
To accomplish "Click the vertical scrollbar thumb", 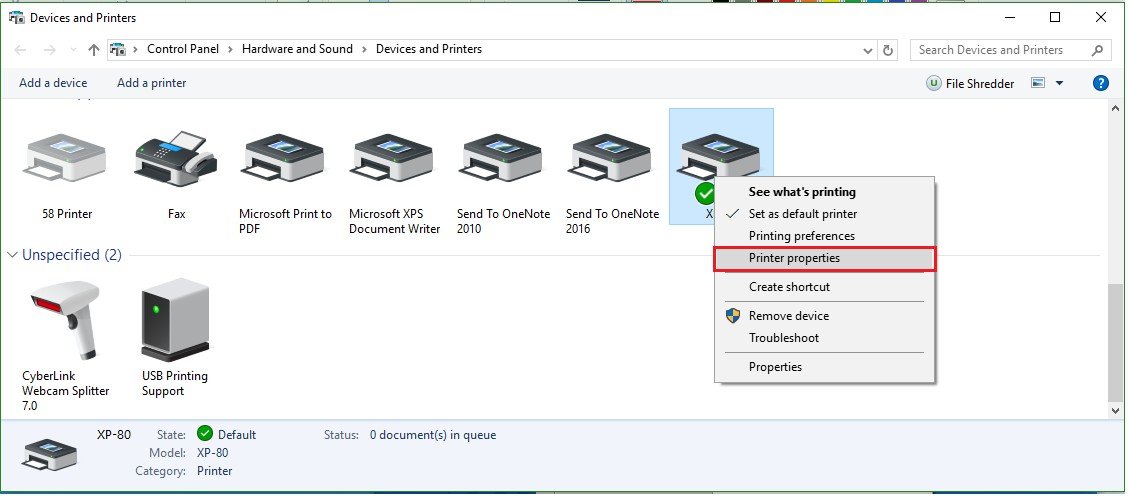I will coord(1116,340).
